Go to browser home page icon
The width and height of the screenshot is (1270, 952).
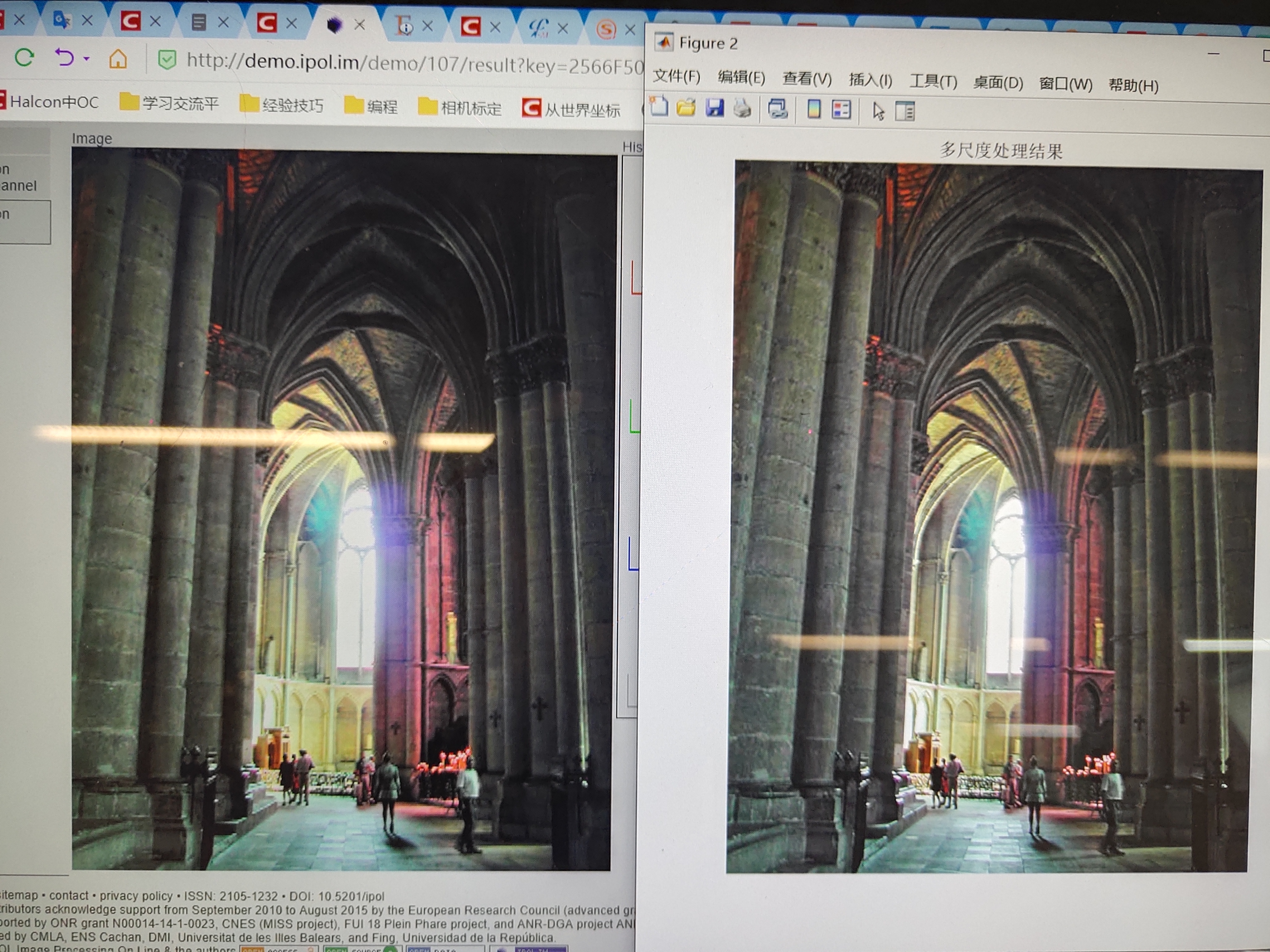[x=118, y=59]
